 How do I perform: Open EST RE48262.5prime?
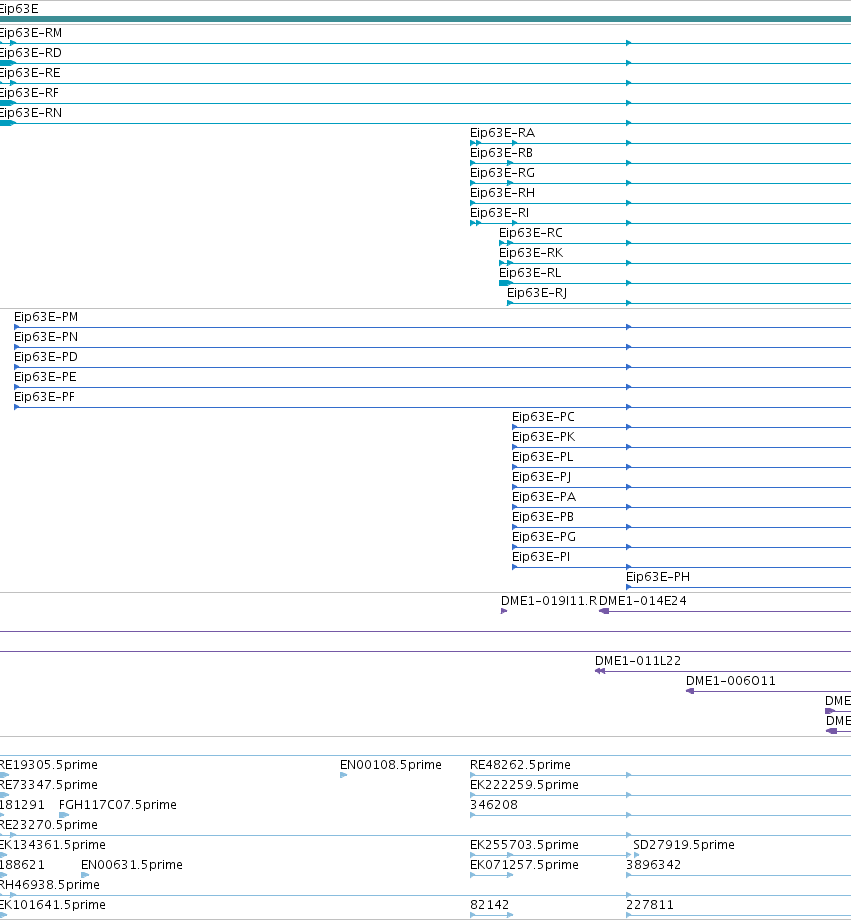point(520,765)
